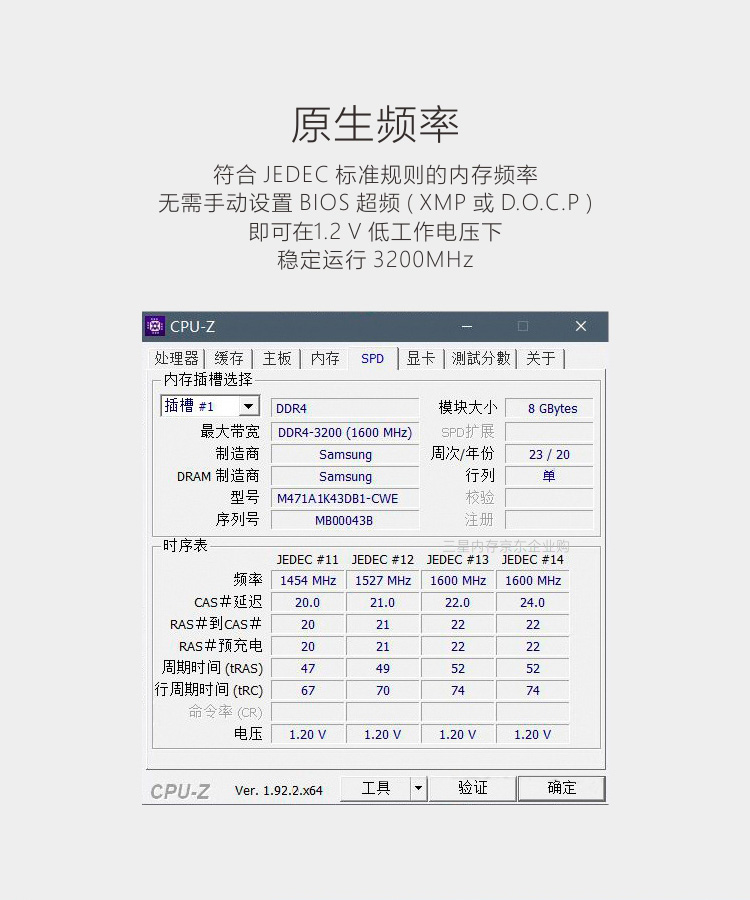Screen dimensions: 750x900
Task: Click the DDR4-3200 (1600 MHz) bandwidth field
Action: (345, 432)
